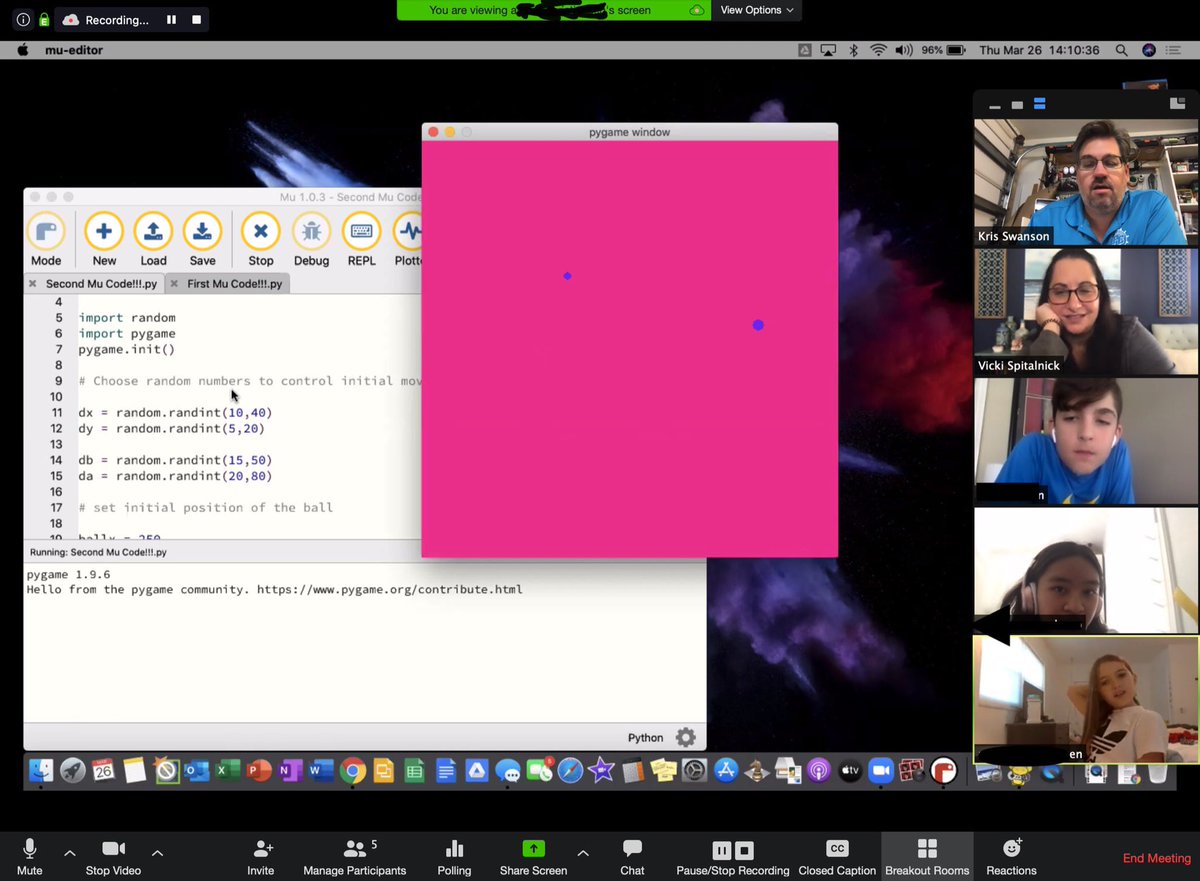The image size is (1200, 881).
Task: Open Google Chrome in the Dock
Action: (352, 771)
